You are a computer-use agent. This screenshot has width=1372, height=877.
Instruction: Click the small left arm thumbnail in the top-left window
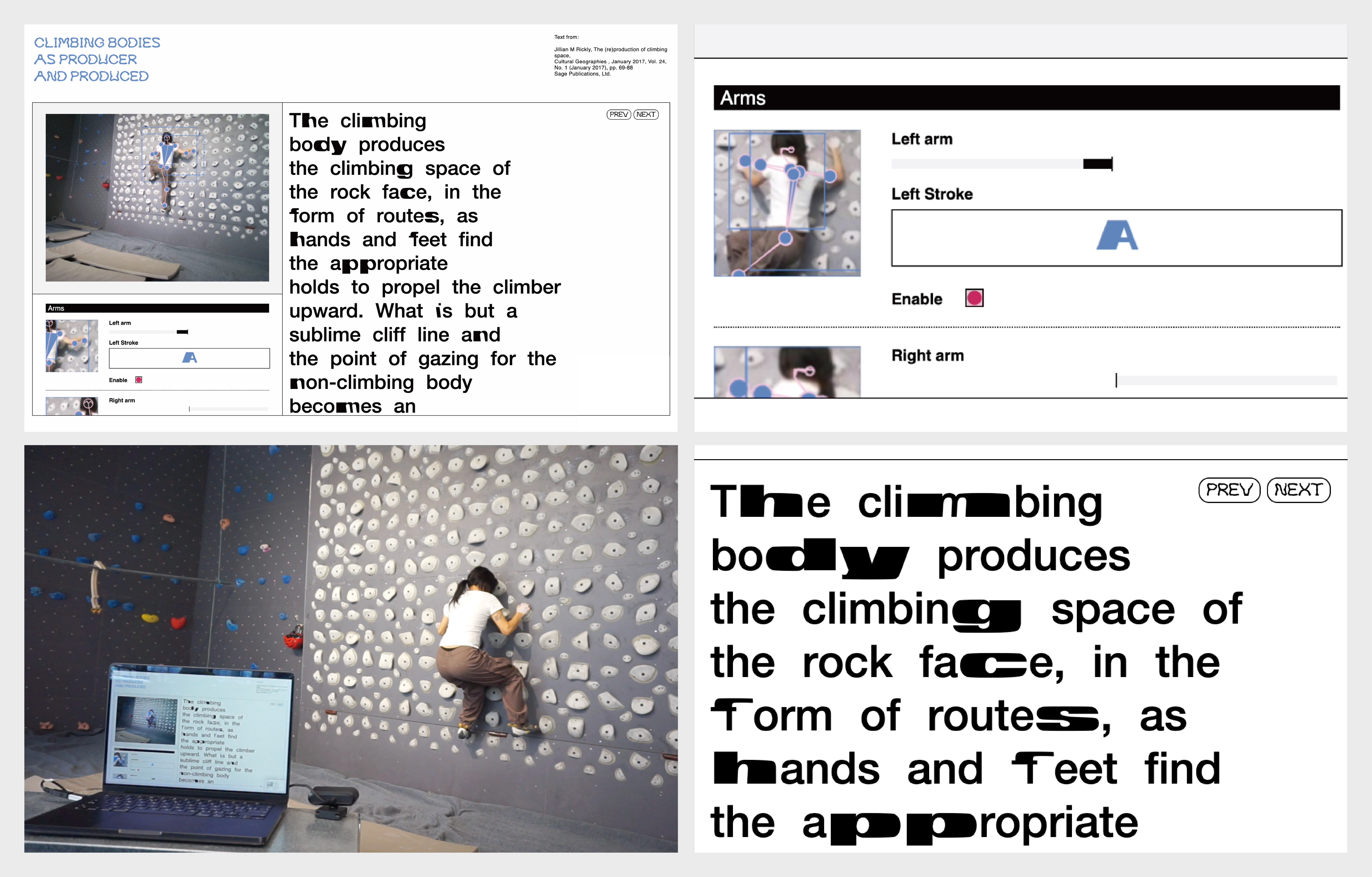[72, 346]
